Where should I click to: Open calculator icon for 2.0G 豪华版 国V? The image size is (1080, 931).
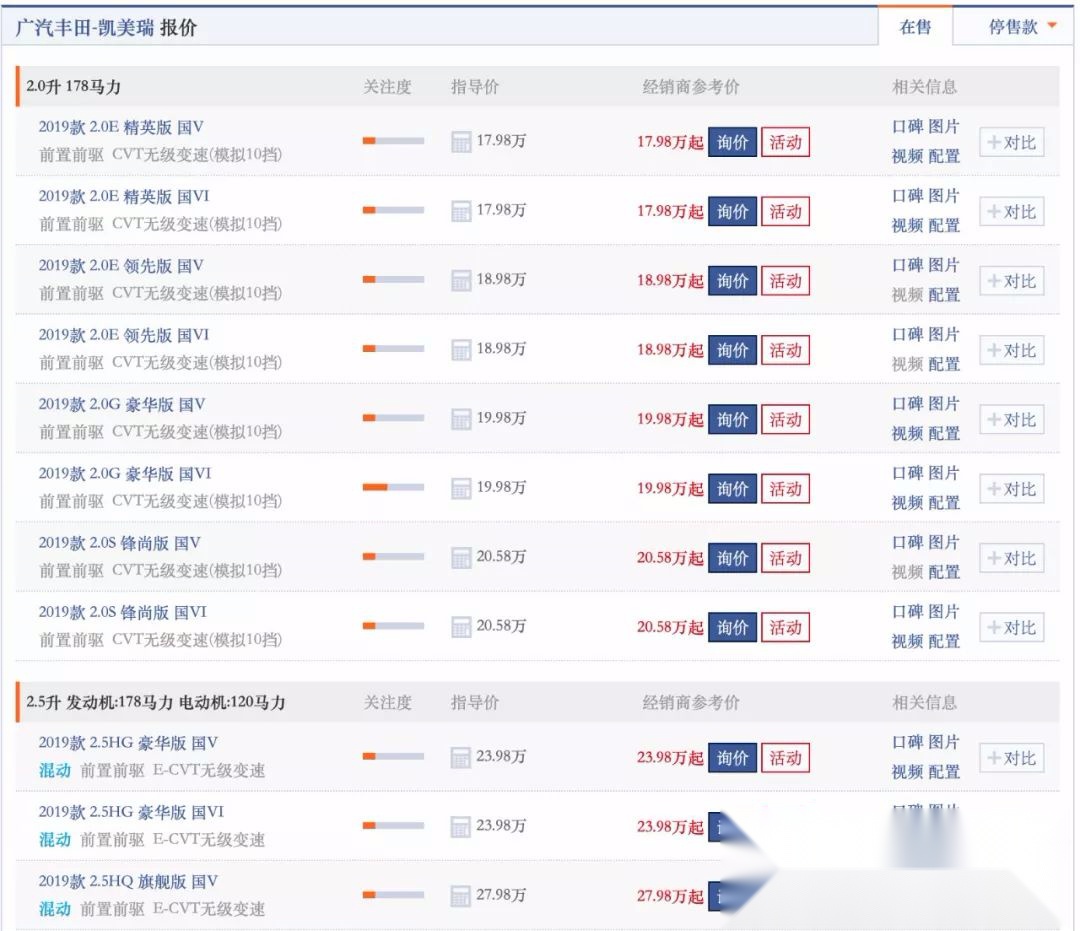[461, 419]
